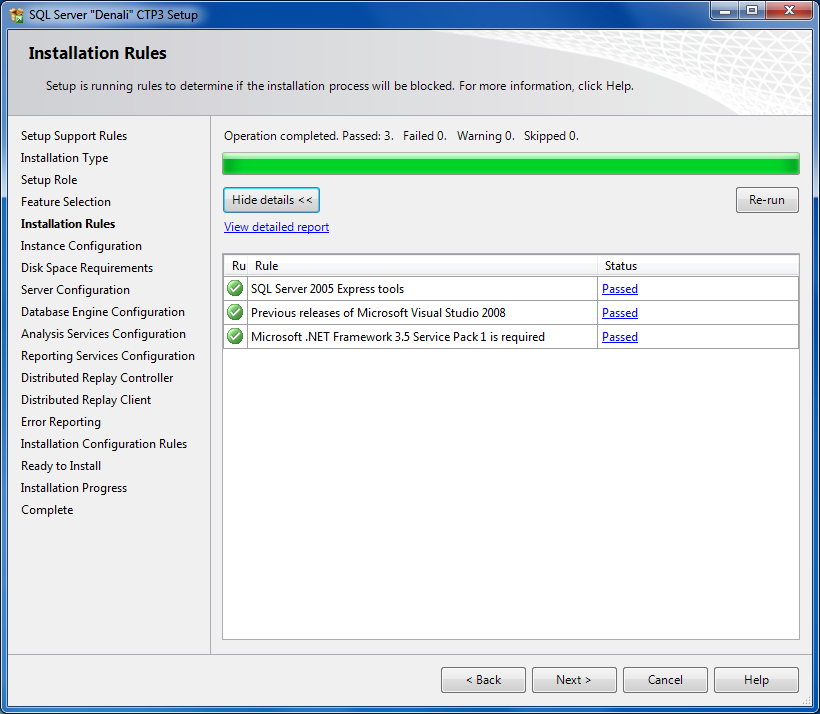The width and height of the screenshot is (820, 714).
Task: Open Help for installation rules
Action: [756, 679]
